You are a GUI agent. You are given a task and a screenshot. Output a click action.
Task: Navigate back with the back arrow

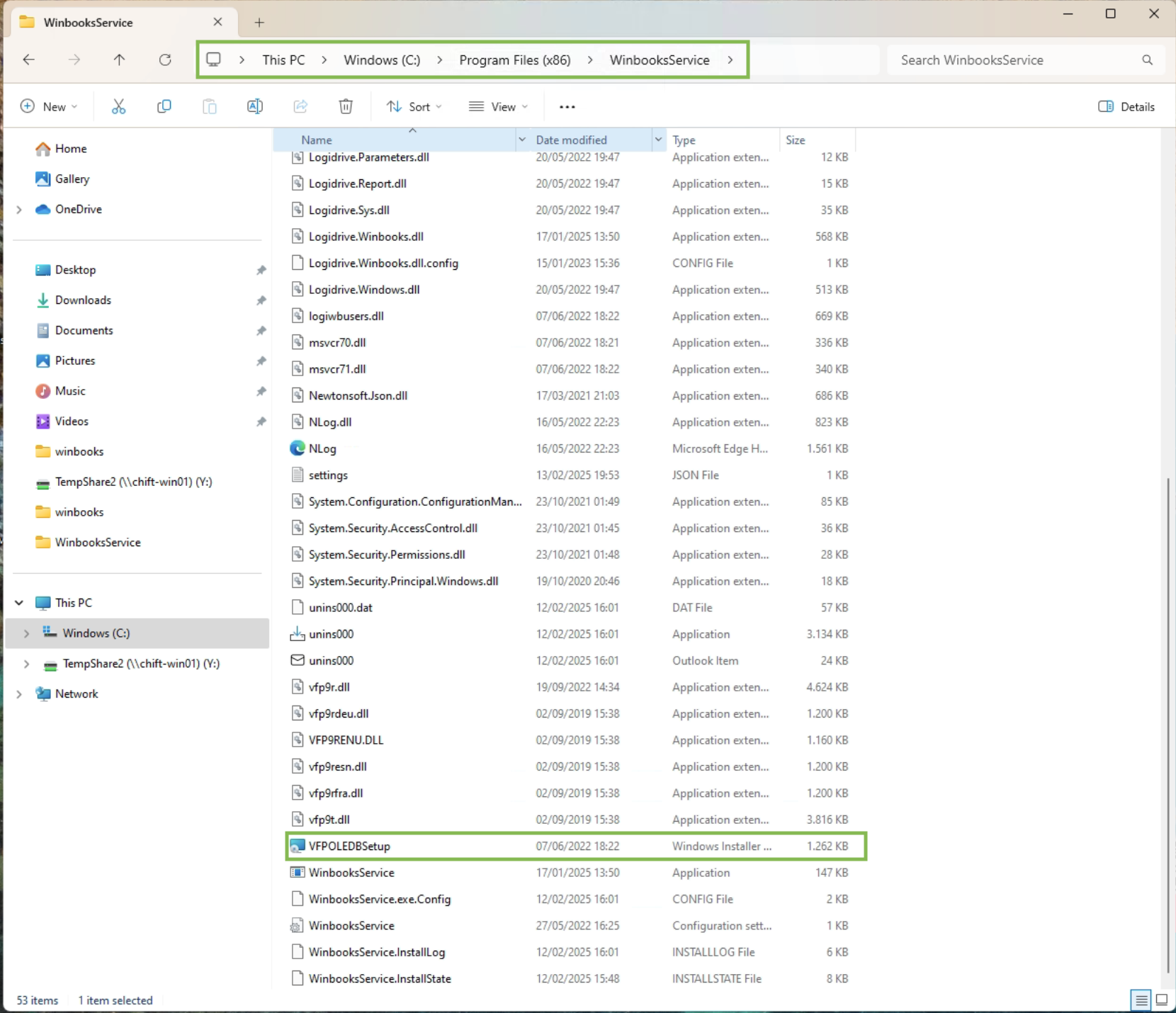tap(29, 60)
